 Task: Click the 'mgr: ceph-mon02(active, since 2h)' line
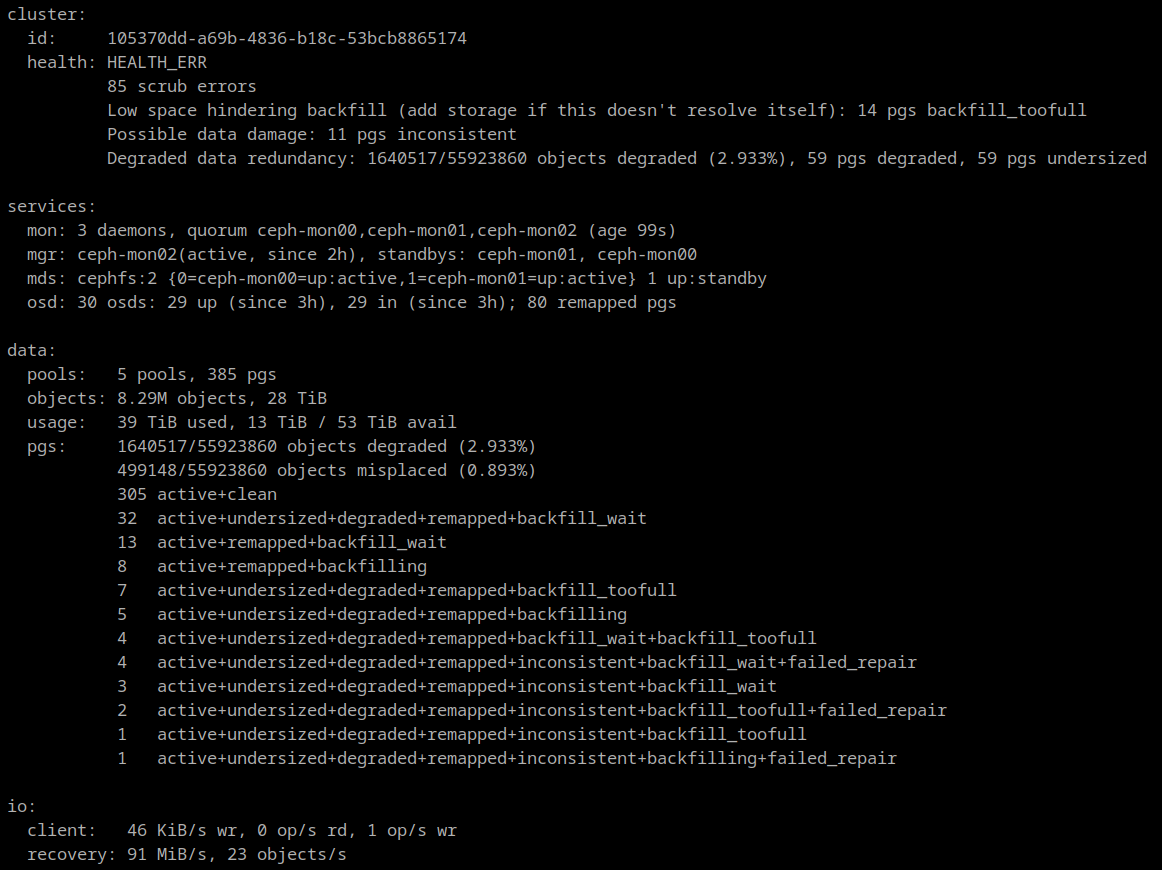pyautogui.click(x=361, y=254)
